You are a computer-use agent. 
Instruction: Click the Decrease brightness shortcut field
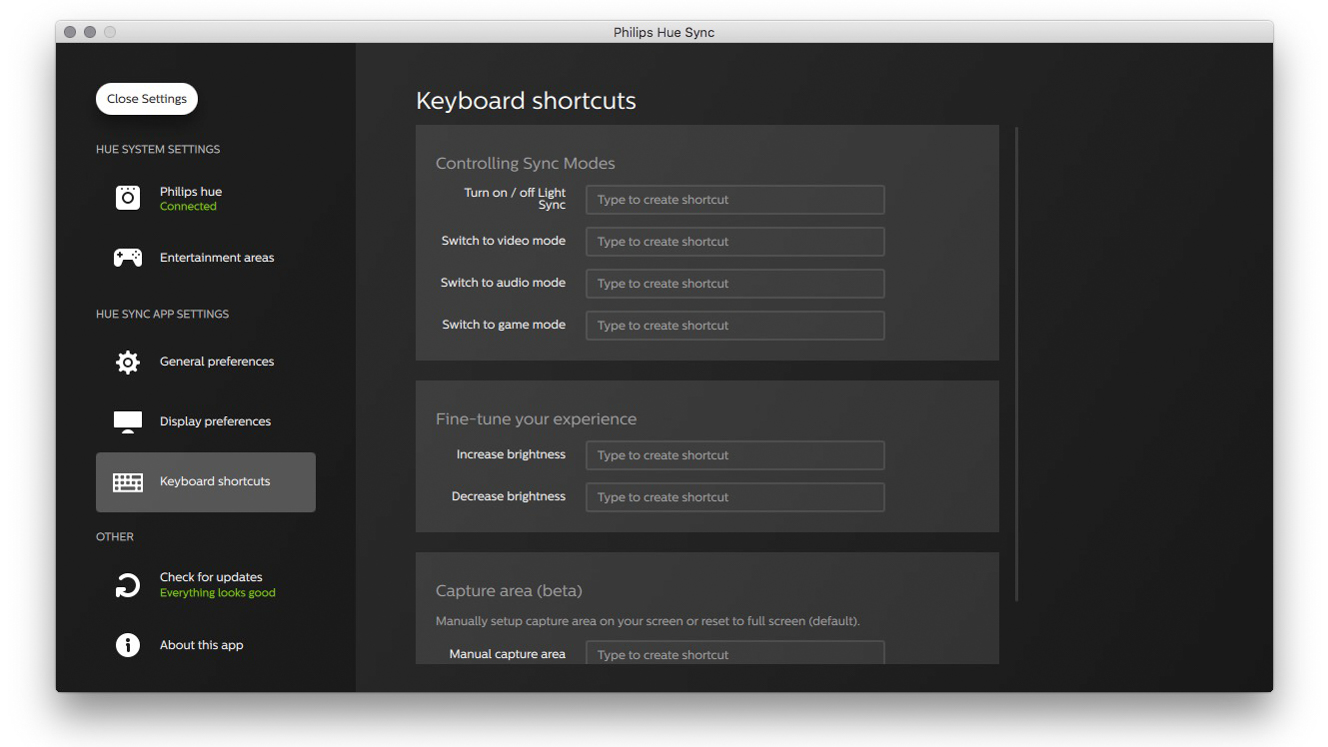[x=735, y=498]
